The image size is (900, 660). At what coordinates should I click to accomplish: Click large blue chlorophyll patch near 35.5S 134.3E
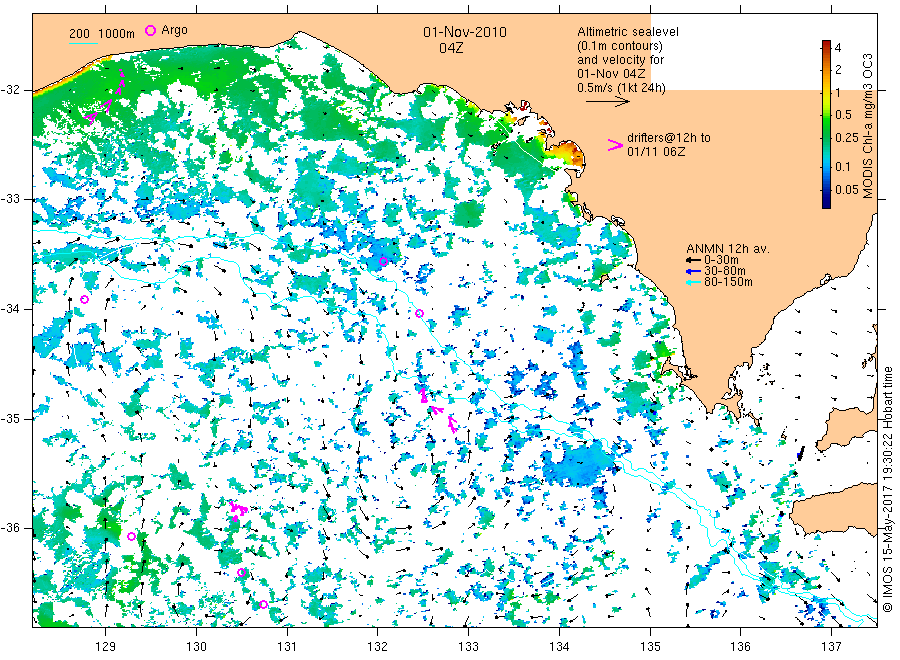coord(580,465)
